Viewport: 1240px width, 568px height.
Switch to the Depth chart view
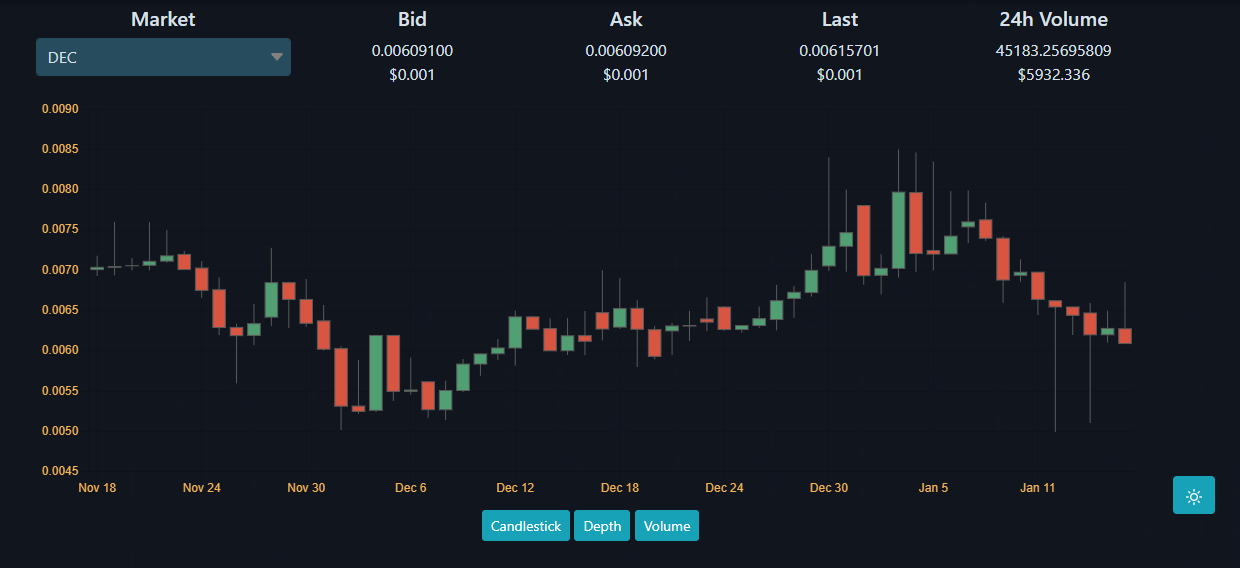[x=602, y=526]
